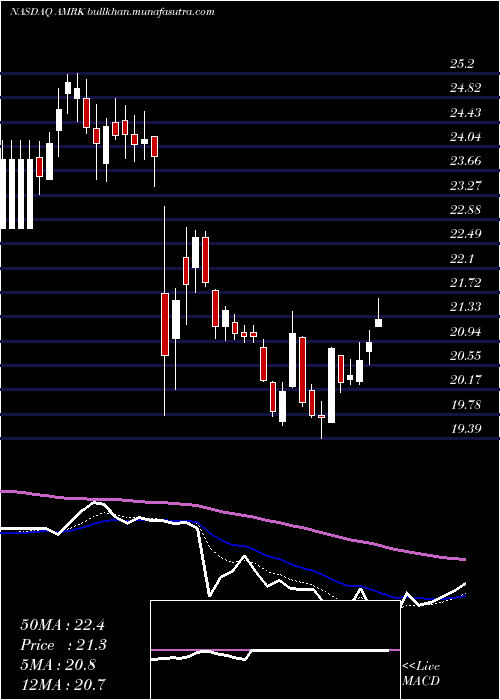Click inside the MACD inset panel

click(x=275, y=650)
